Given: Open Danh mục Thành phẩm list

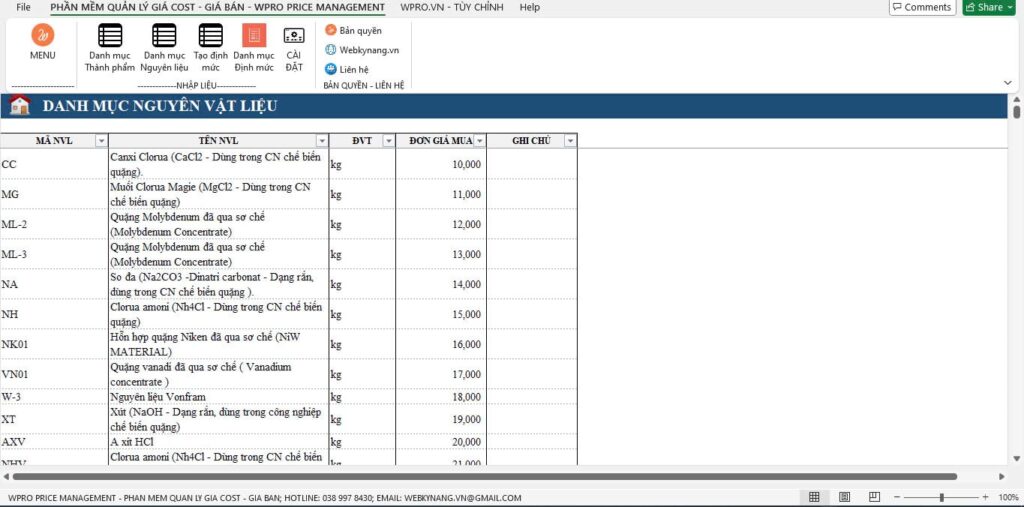Looking at the screenshot, I should pyautogui.click(x=110, y=37).
